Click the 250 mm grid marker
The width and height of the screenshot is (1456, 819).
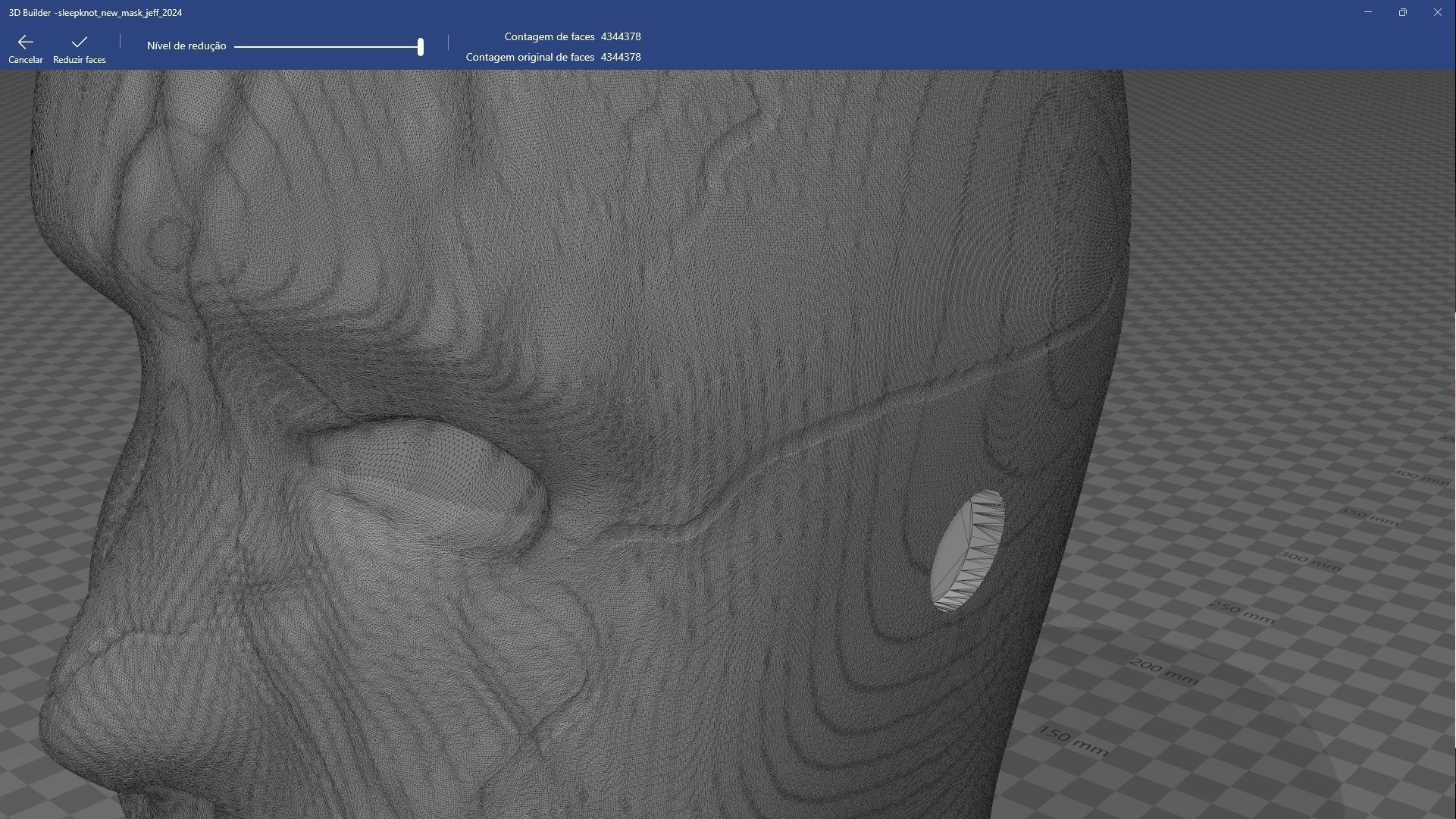coord(1242,612)
